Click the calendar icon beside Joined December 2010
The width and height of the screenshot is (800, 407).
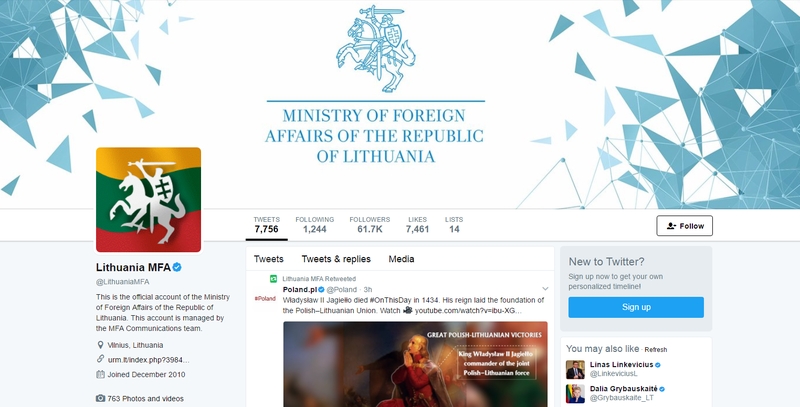[x=100, y=374]
